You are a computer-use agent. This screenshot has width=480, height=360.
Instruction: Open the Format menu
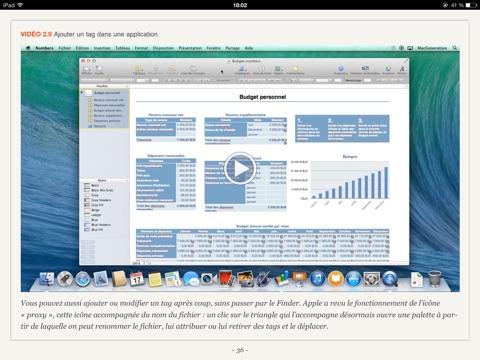coord(141,48)
